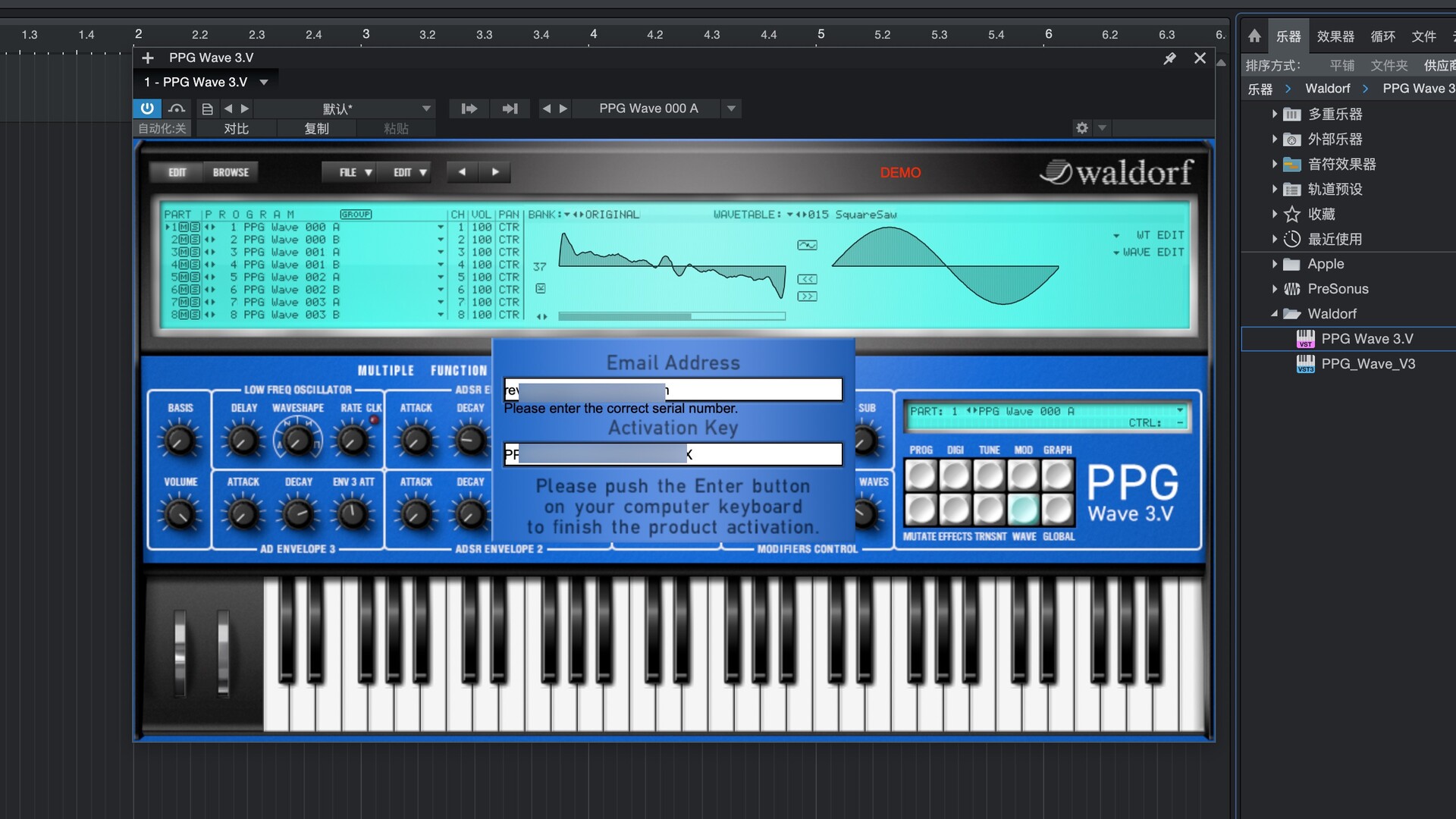The height and width of the screenshot is (819, 1456).
Task: Open the preset file page icon
Action: tap(207, 109)
